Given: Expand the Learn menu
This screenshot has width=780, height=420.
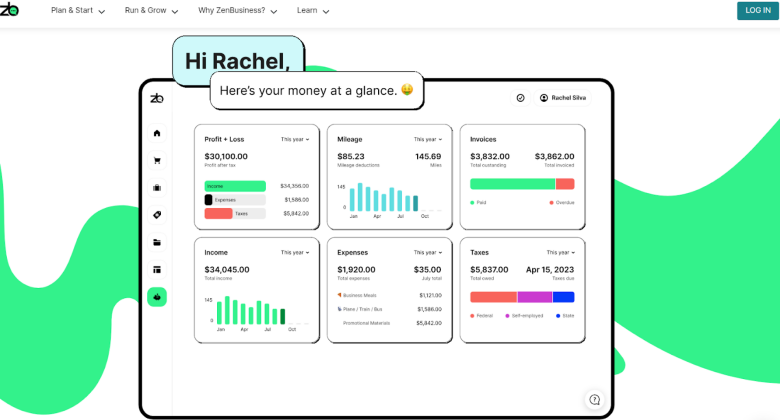Looking at the screenshot, I should click(x=313, y=10).
